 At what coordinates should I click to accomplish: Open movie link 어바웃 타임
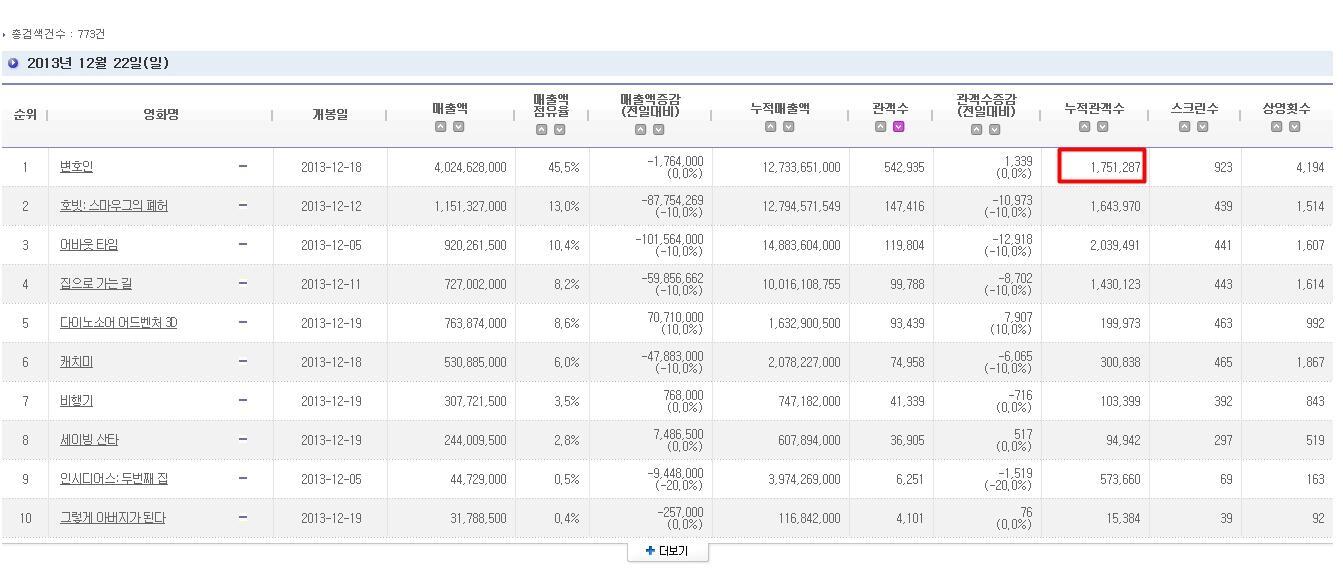click(x=89, y=245)
